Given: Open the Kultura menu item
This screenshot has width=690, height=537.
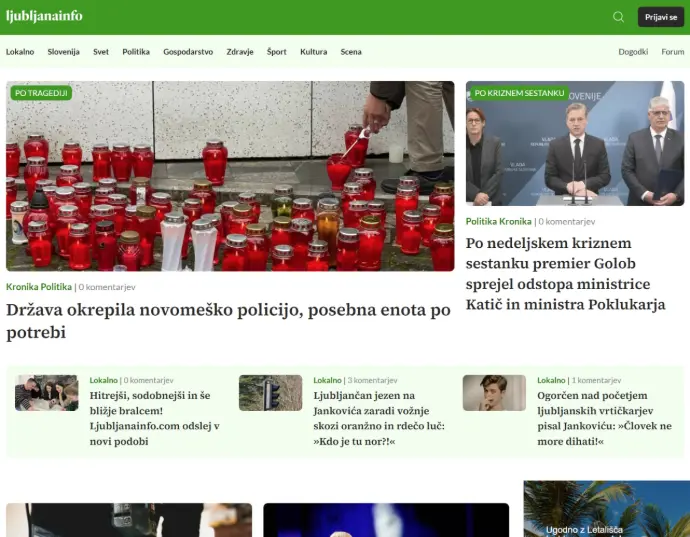Looking at the screenshot, I should 313,52.
